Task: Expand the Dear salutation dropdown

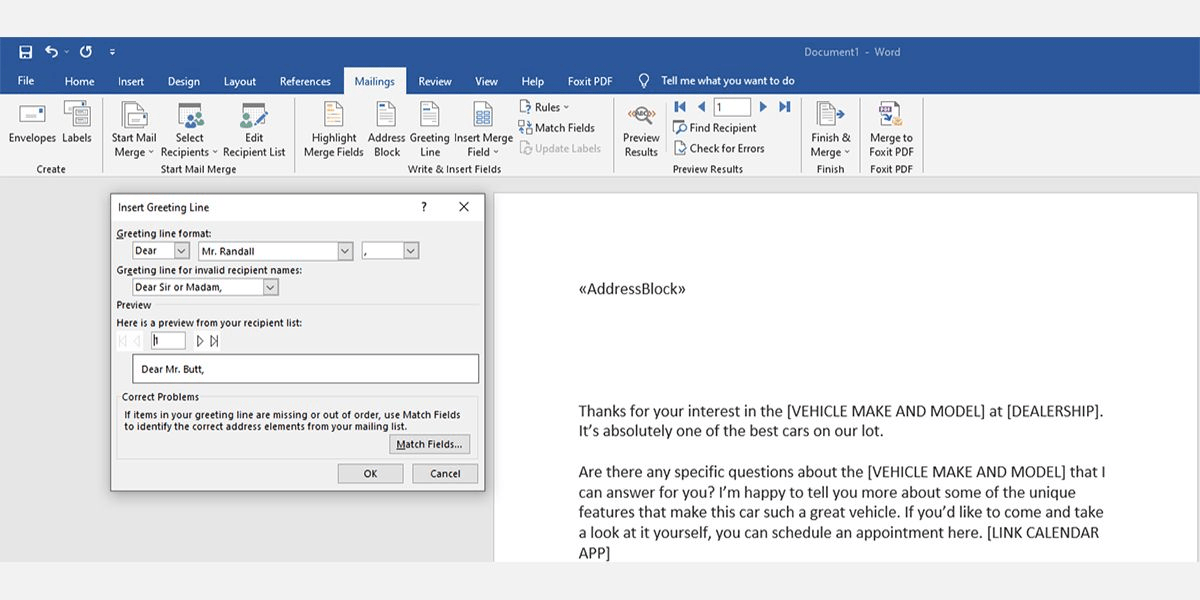Action: tap(181, 251)
